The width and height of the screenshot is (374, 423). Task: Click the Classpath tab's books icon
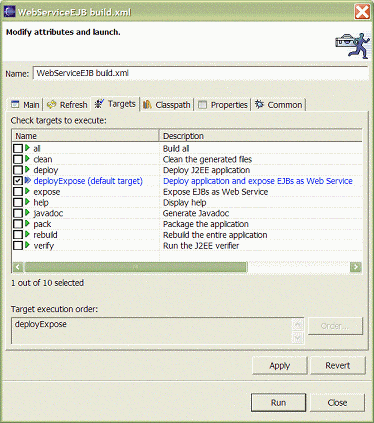[x=147, y=105]
